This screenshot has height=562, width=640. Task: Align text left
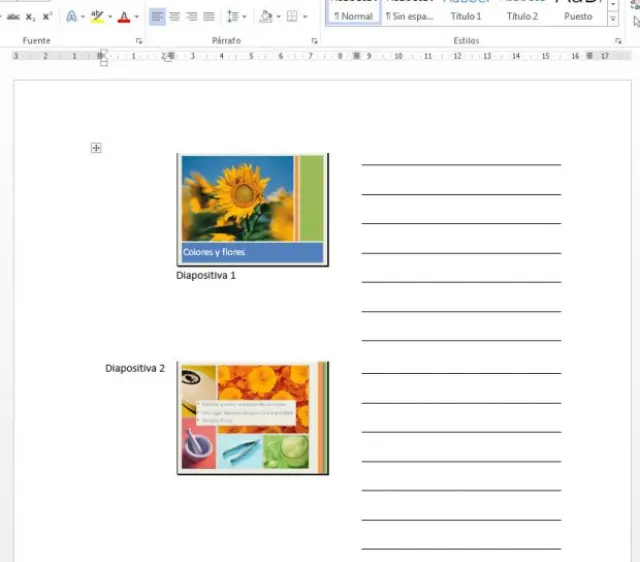(157, 17)
